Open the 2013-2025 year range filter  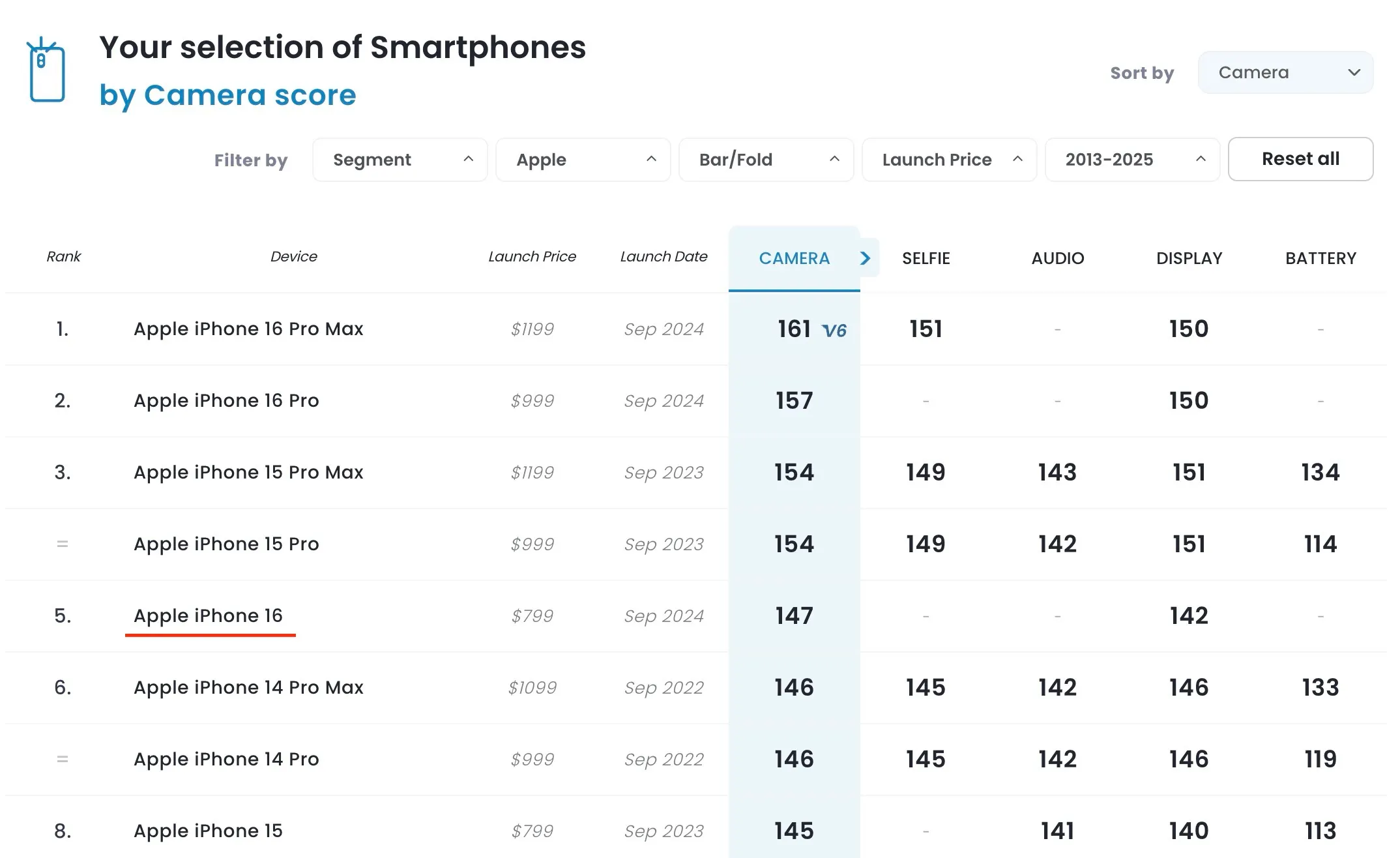click(x=1132, y=160)
